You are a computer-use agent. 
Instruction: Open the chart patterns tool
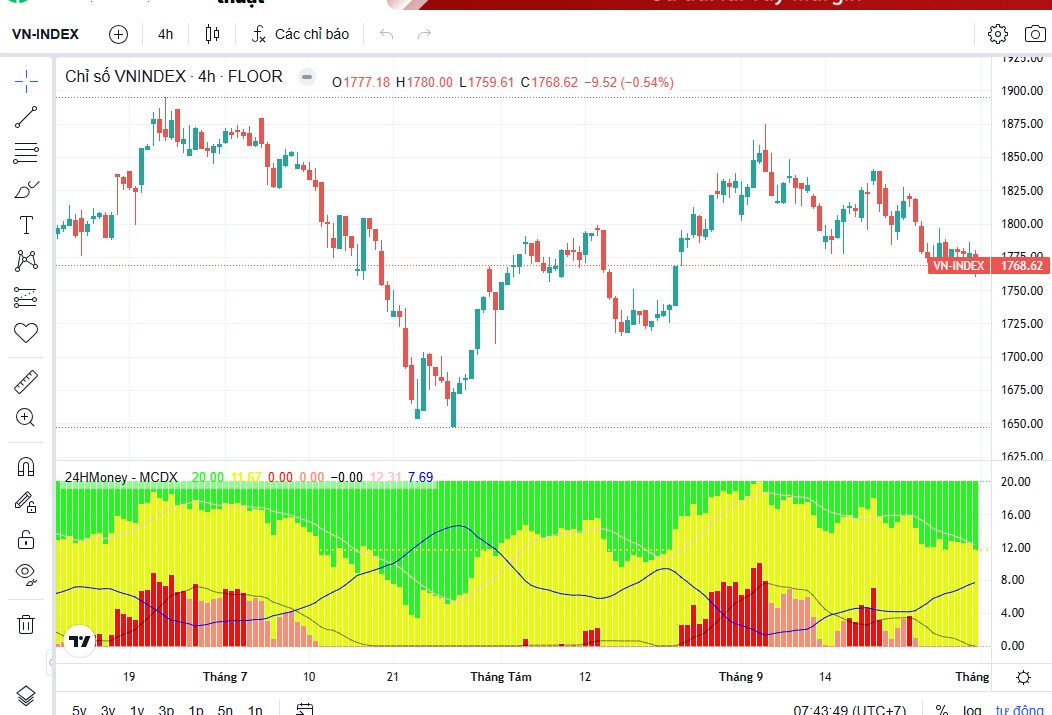26,261
